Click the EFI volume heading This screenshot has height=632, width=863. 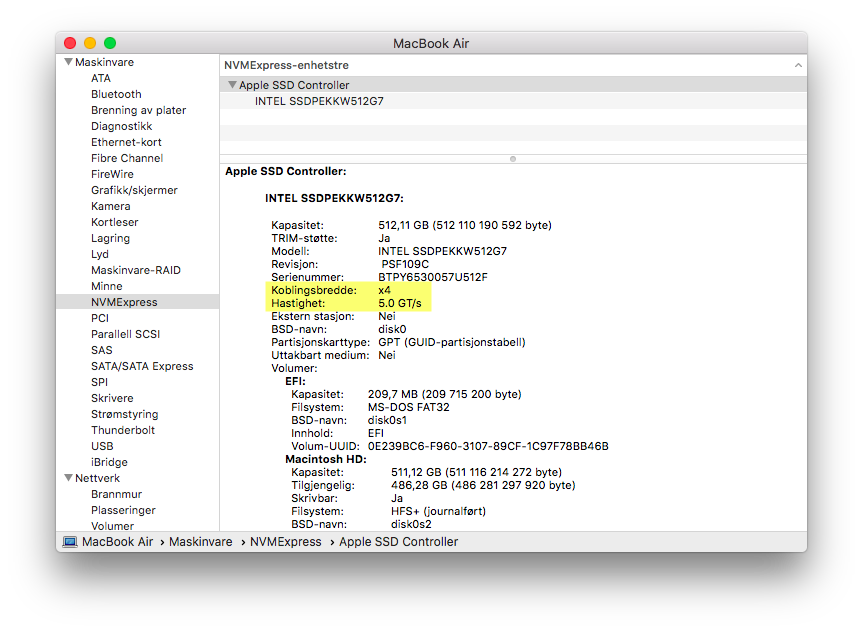(x=295, y=381)
